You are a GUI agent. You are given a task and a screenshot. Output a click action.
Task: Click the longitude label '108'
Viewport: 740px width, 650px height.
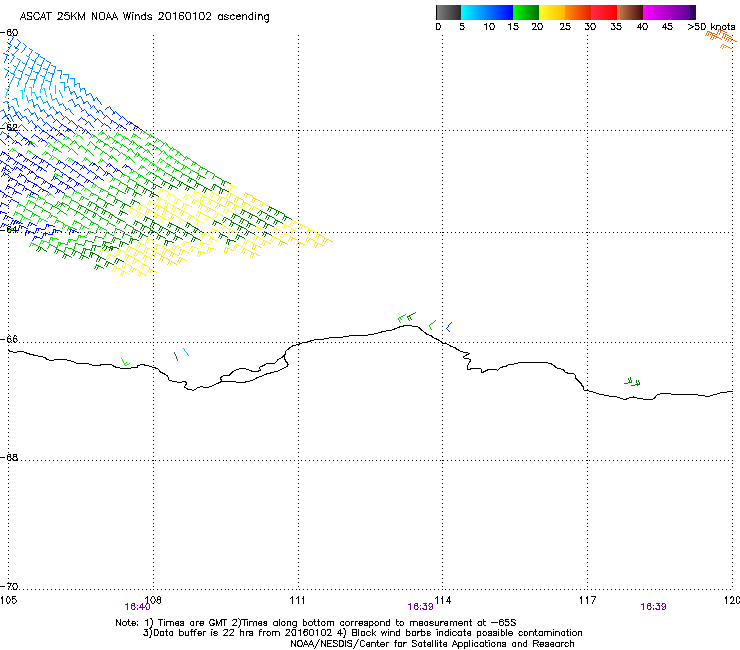pos(153,600)
